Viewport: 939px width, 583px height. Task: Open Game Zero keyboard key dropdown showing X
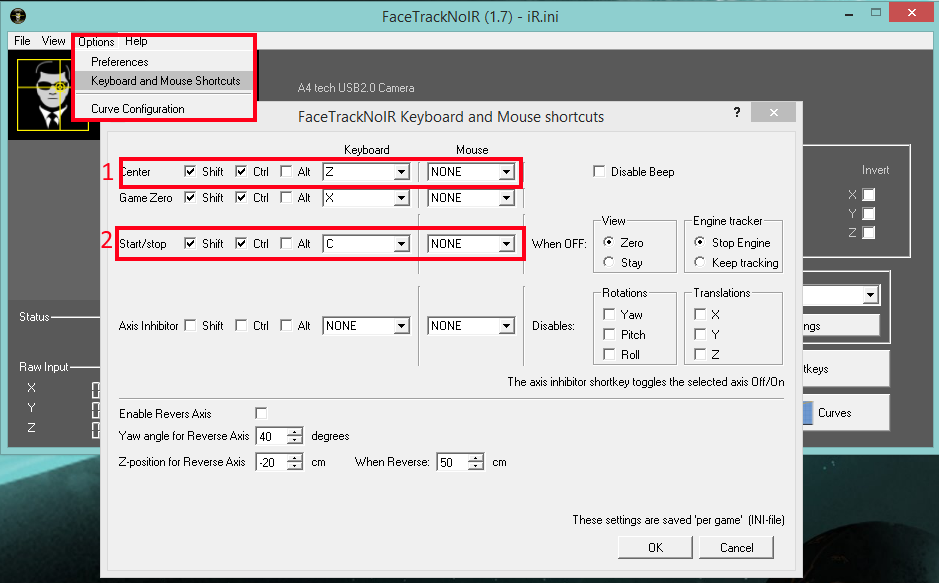366,198
